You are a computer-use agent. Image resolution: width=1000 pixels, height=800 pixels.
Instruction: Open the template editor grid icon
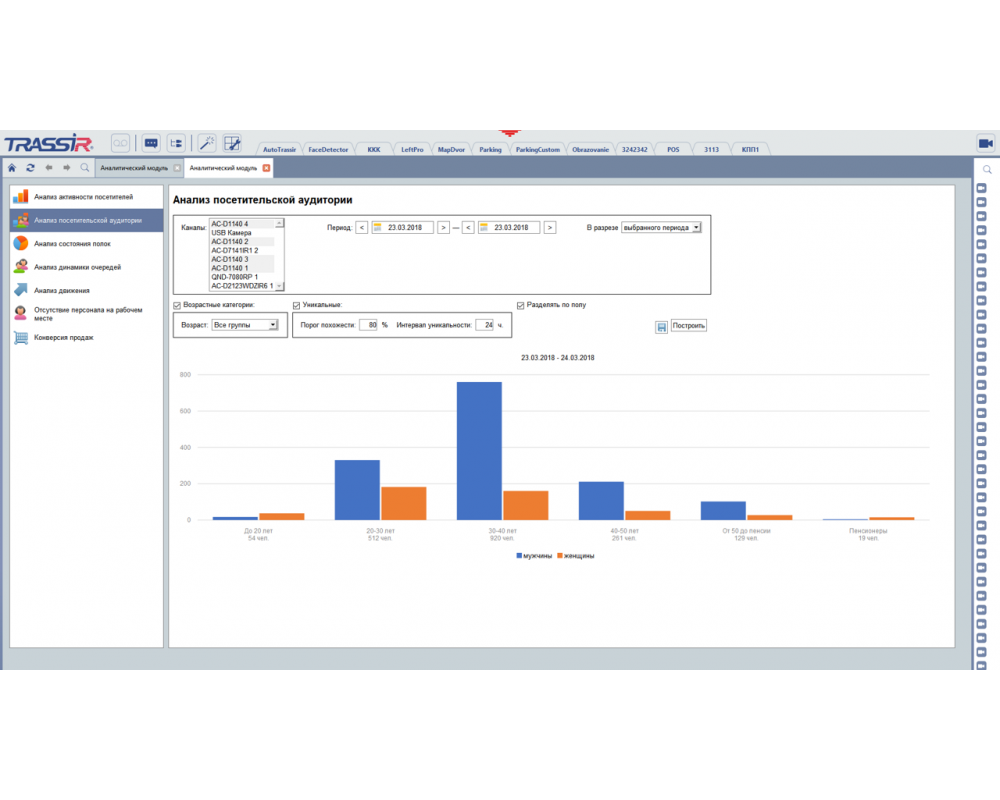point(232,143)
